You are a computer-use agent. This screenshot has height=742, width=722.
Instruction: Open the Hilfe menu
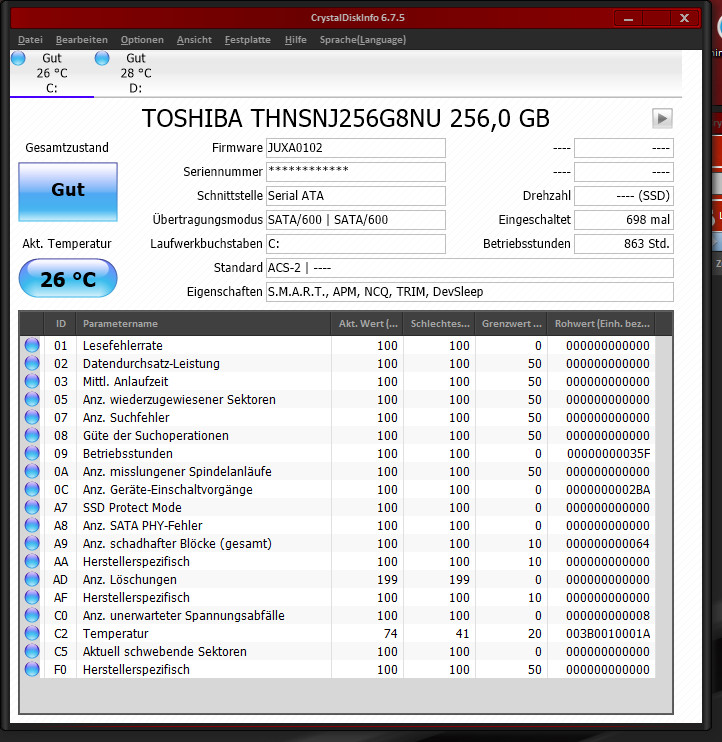(x=296, y=40)
